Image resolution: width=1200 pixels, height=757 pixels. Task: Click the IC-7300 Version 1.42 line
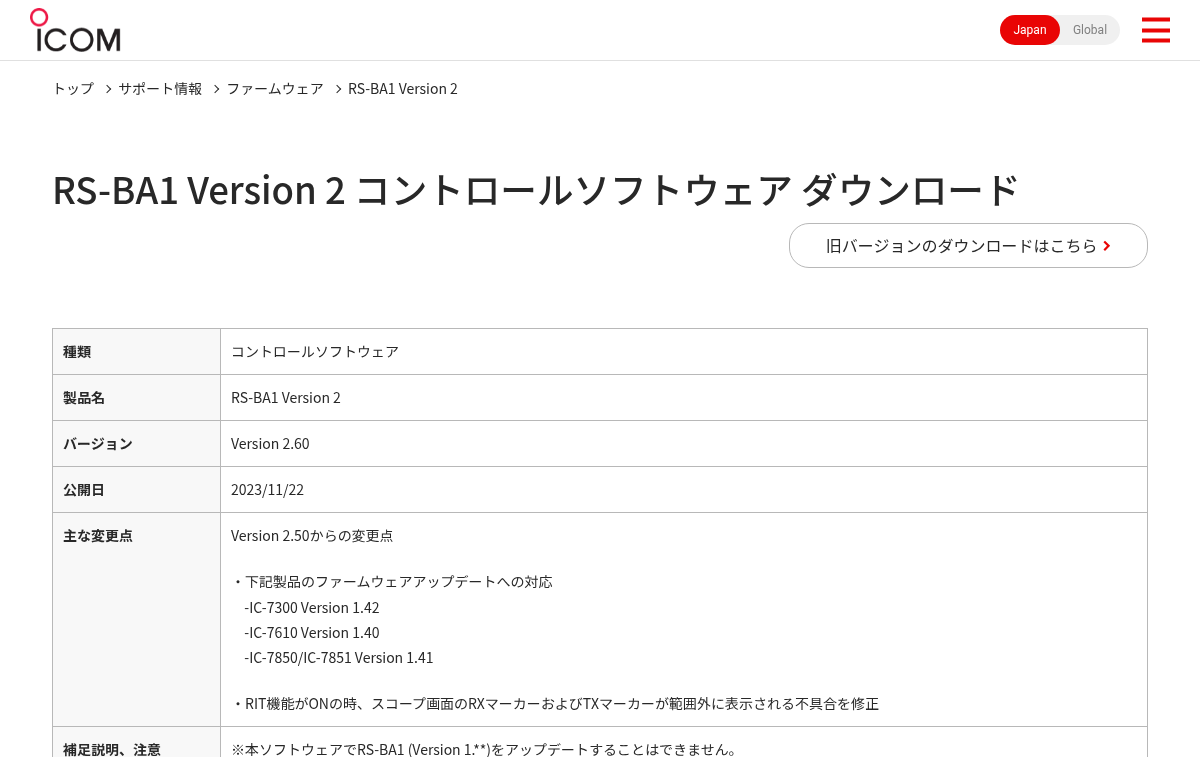[x=312, y=607]
